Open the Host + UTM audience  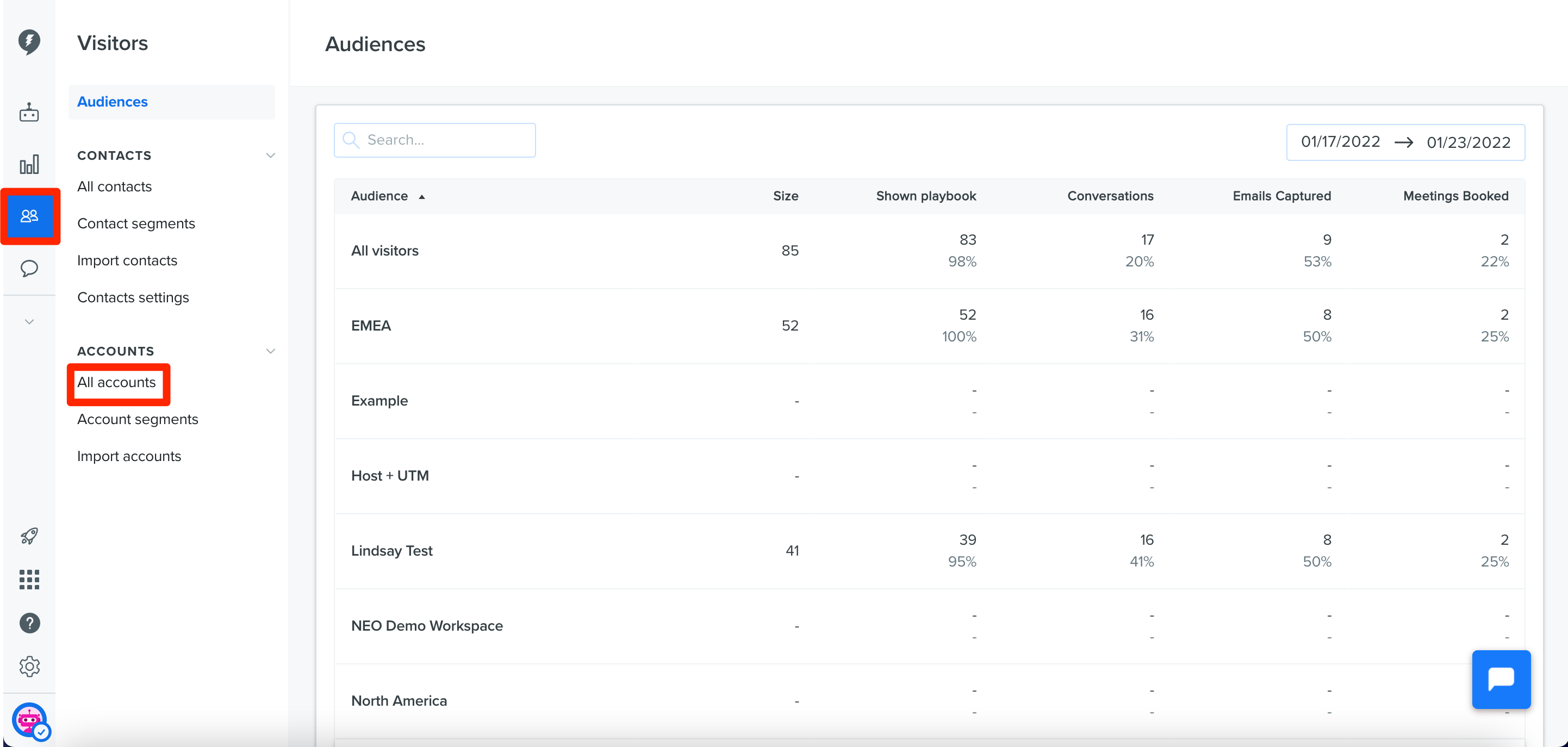390,476
